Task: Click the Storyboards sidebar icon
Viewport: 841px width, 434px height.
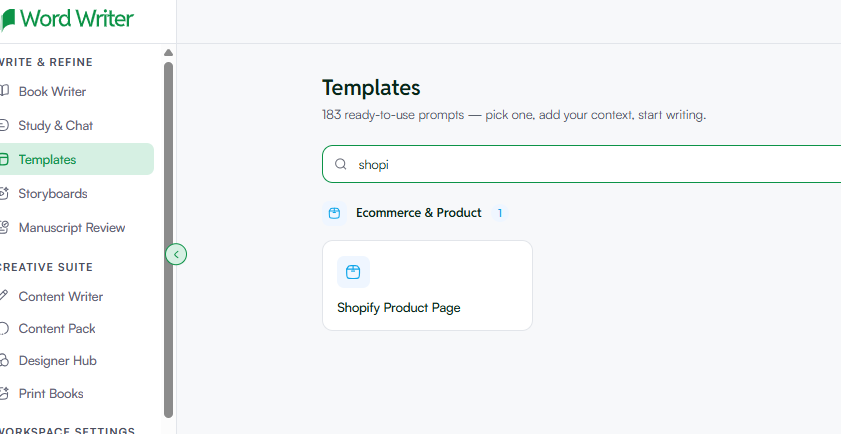Action: 4,194
